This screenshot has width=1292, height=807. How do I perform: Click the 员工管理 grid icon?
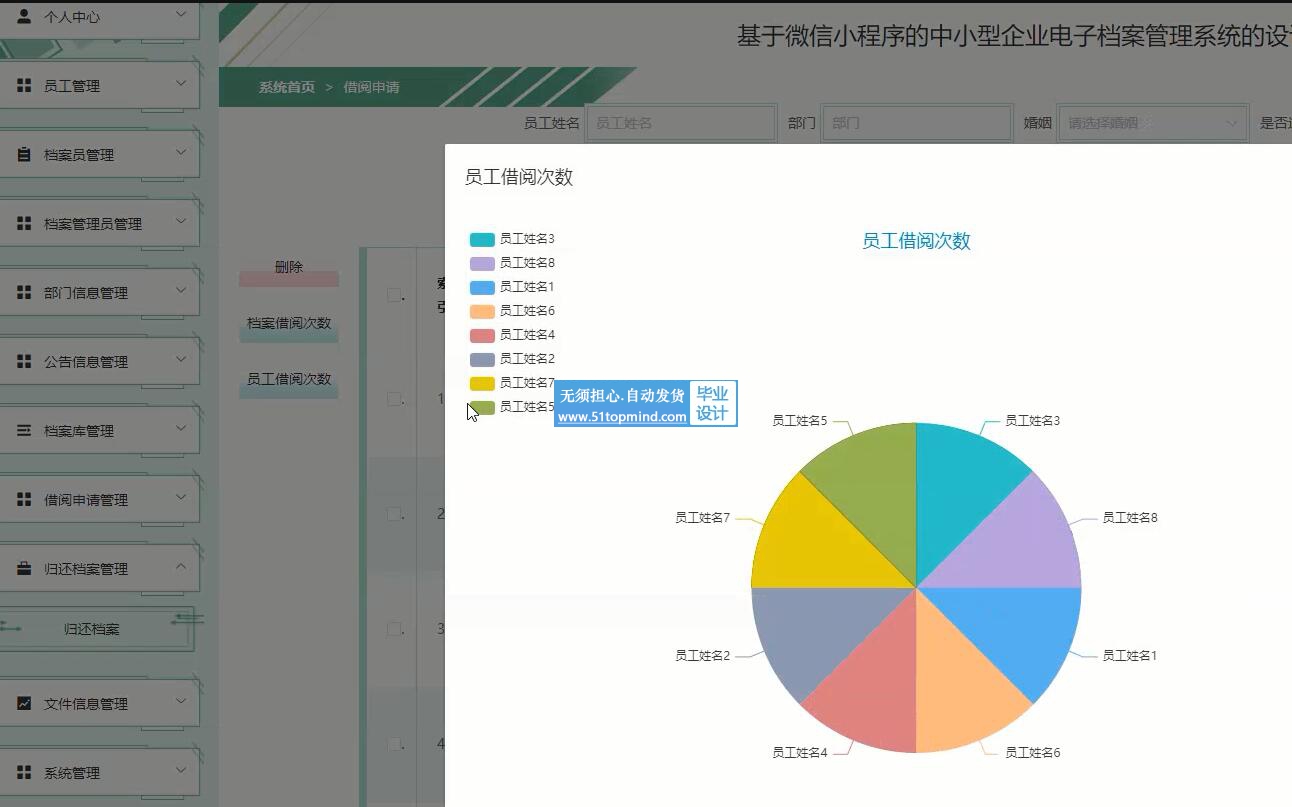pos(24,86)
